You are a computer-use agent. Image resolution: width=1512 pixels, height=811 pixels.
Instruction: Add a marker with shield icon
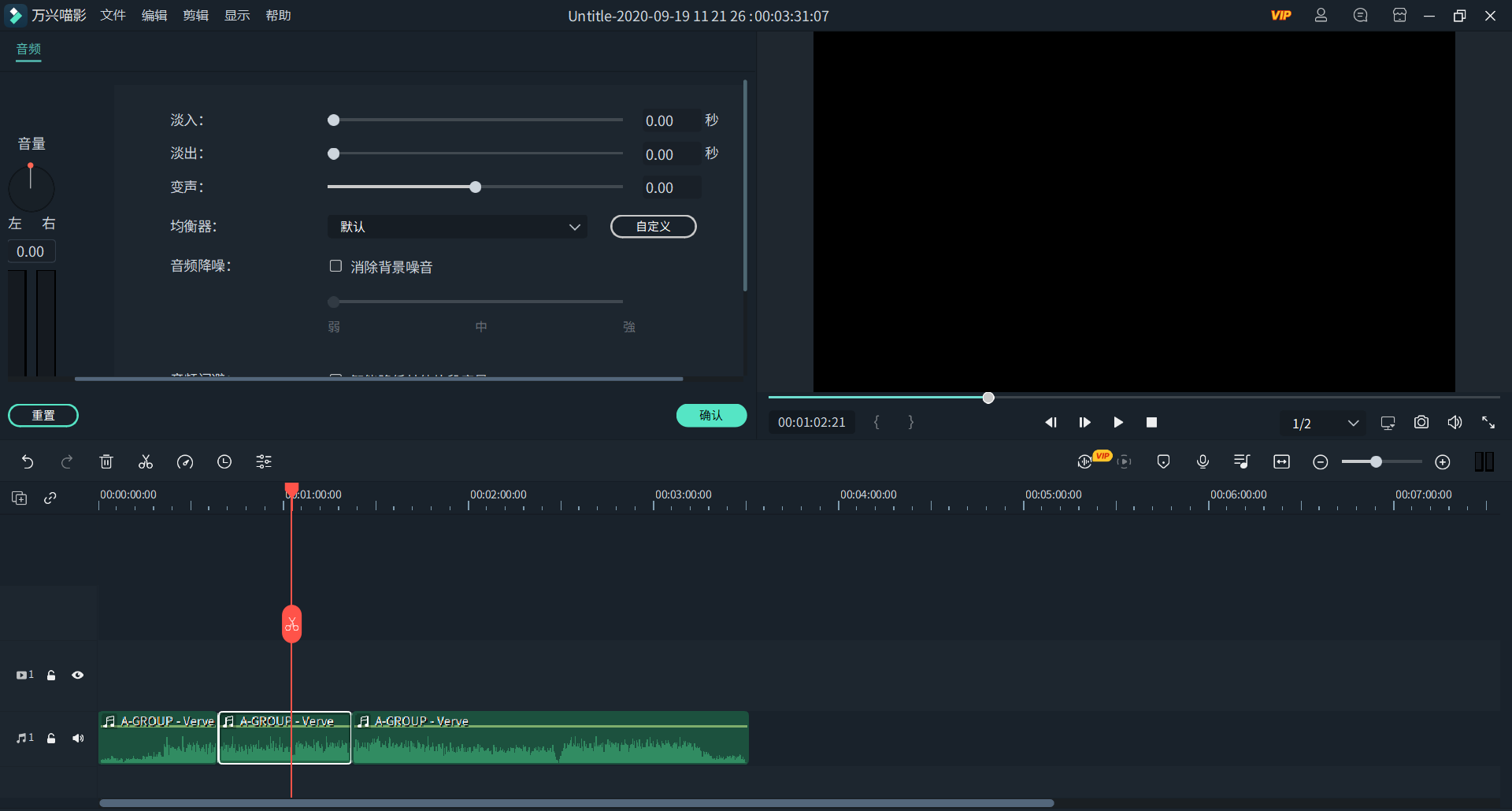[x=1163, y=462]
